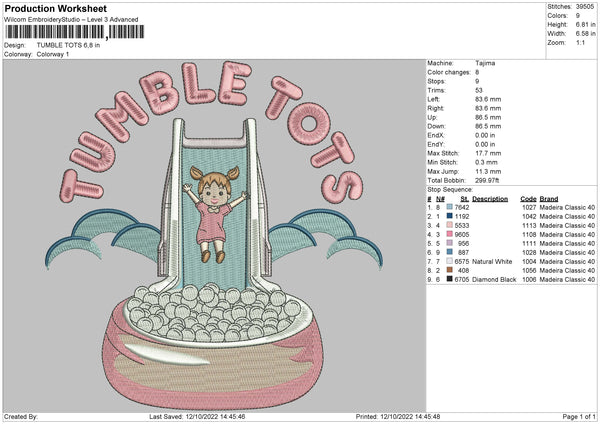Click the Stop Sequence heading

[450, 189]
